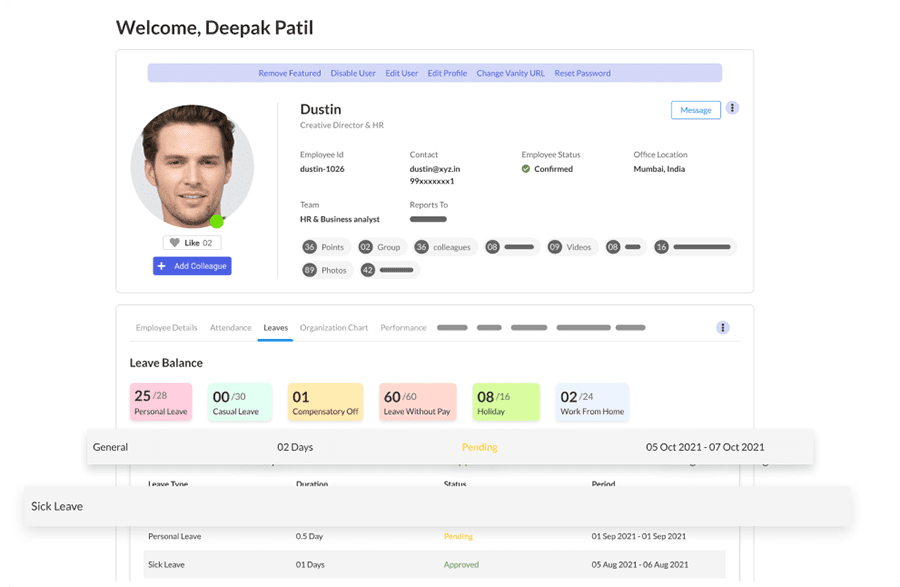Click the 02 Group badge

click(382, 247)
